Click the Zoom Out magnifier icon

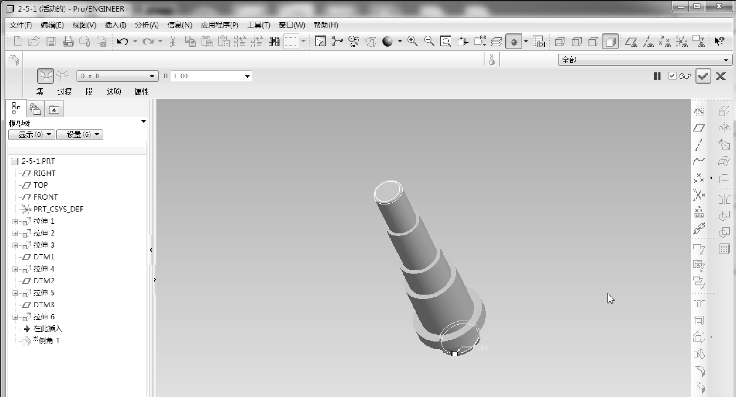429,41
